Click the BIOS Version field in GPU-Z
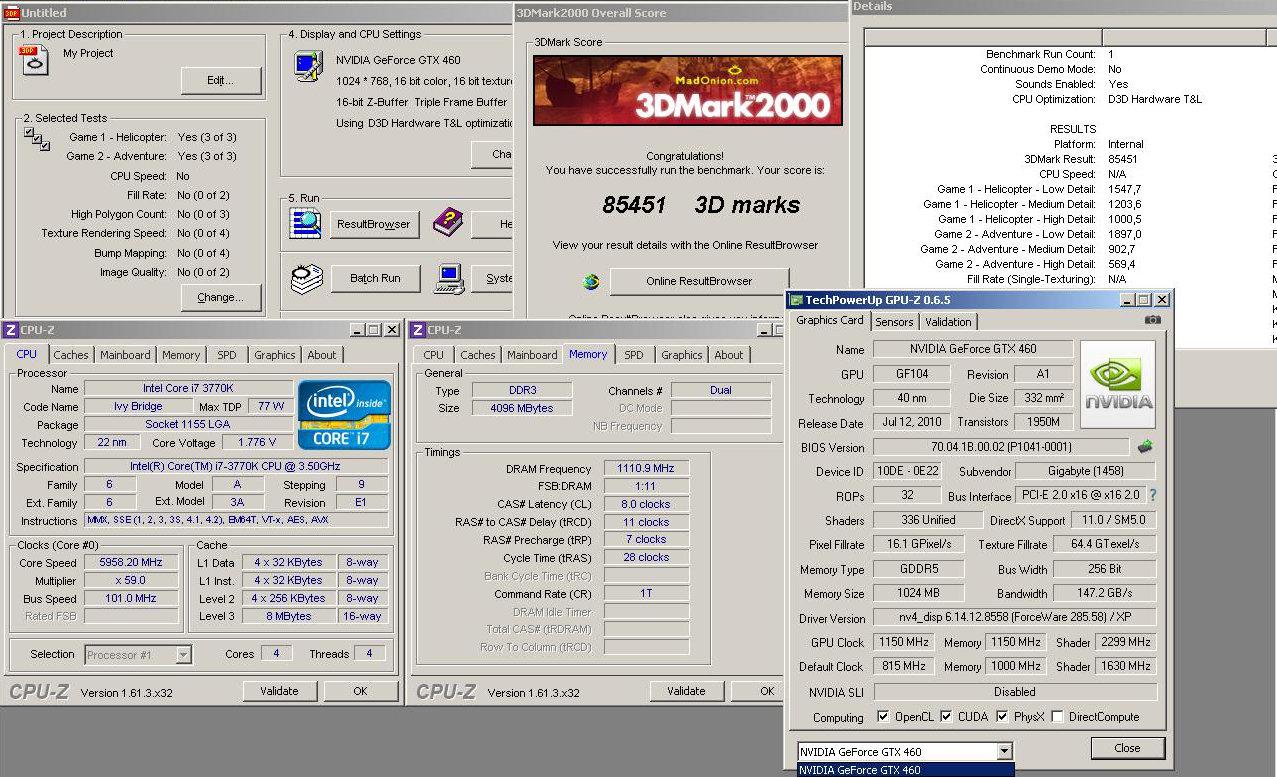 pyautogui.click(x=1002, y=447)
